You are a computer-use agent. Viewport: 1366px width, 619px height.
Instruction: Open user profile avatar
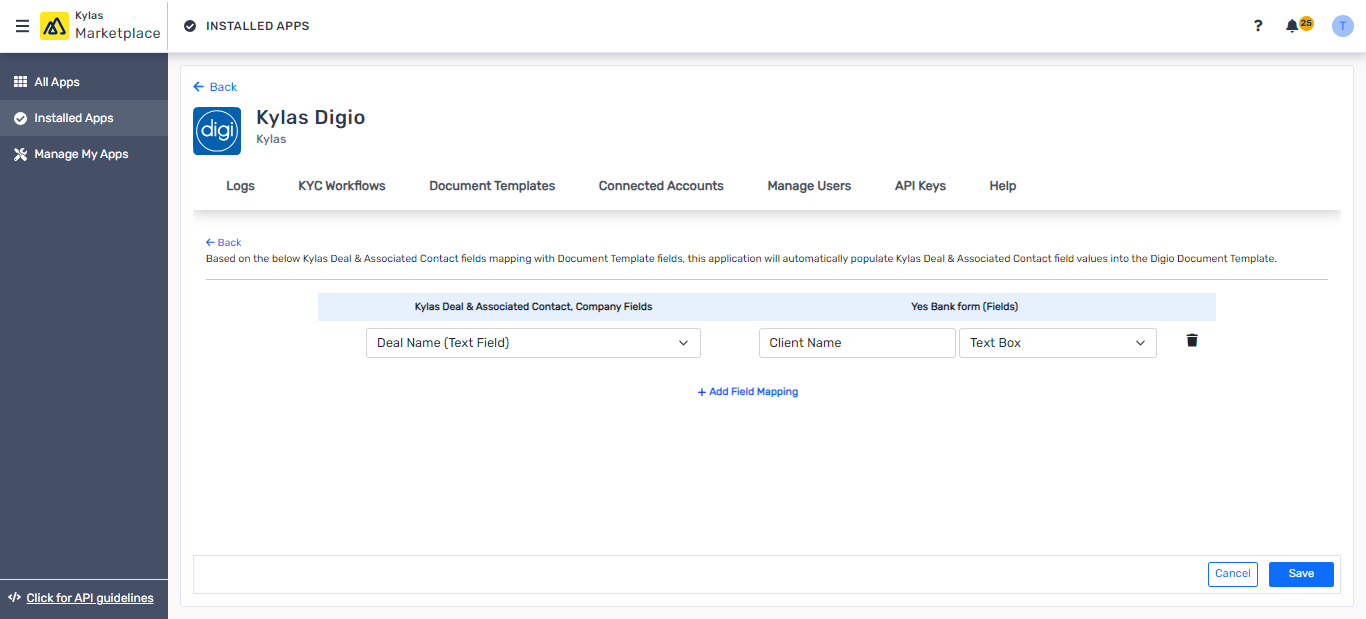click(1342, 26)
